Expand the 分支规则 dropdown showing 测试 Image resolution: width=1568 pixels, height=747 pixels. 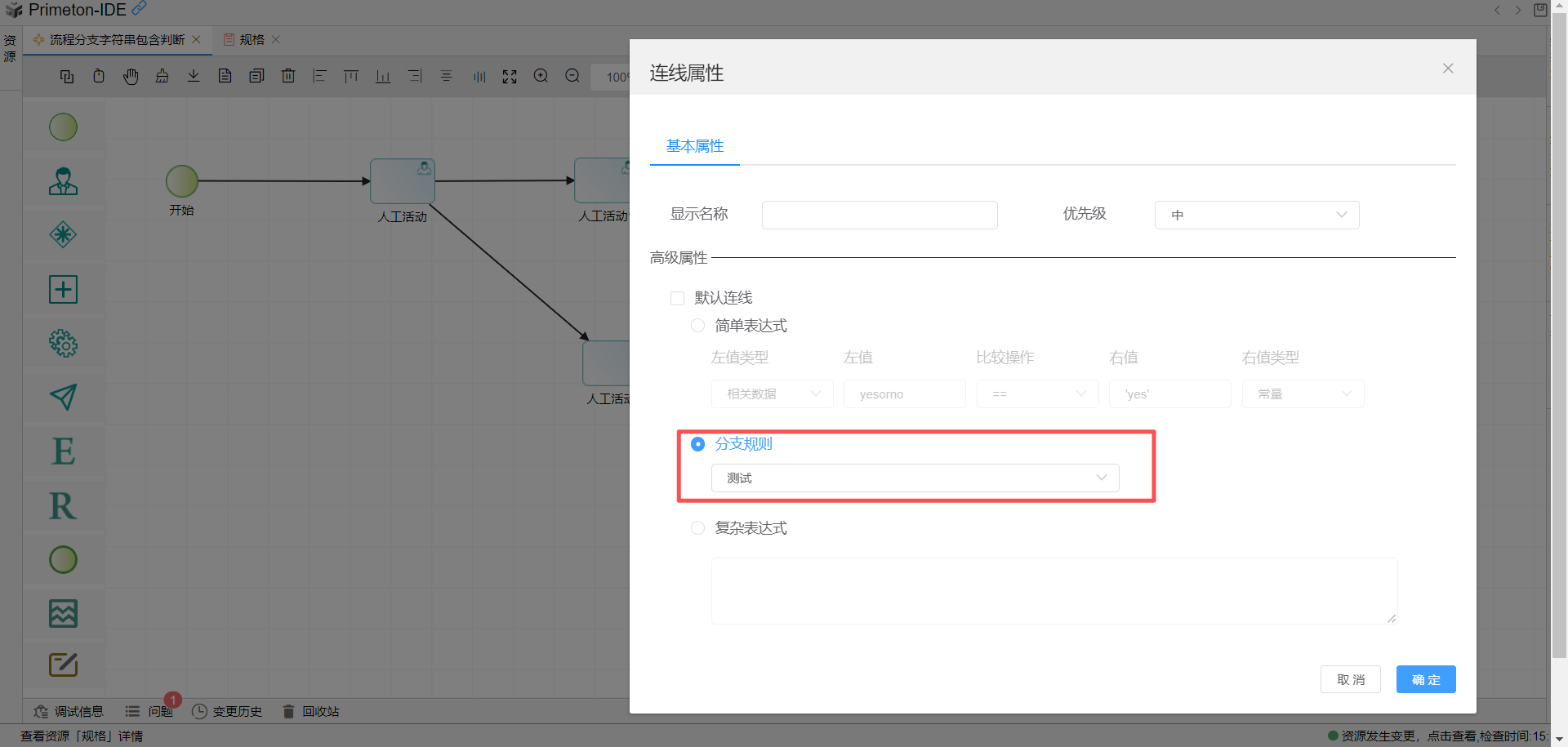pos(915,478)
